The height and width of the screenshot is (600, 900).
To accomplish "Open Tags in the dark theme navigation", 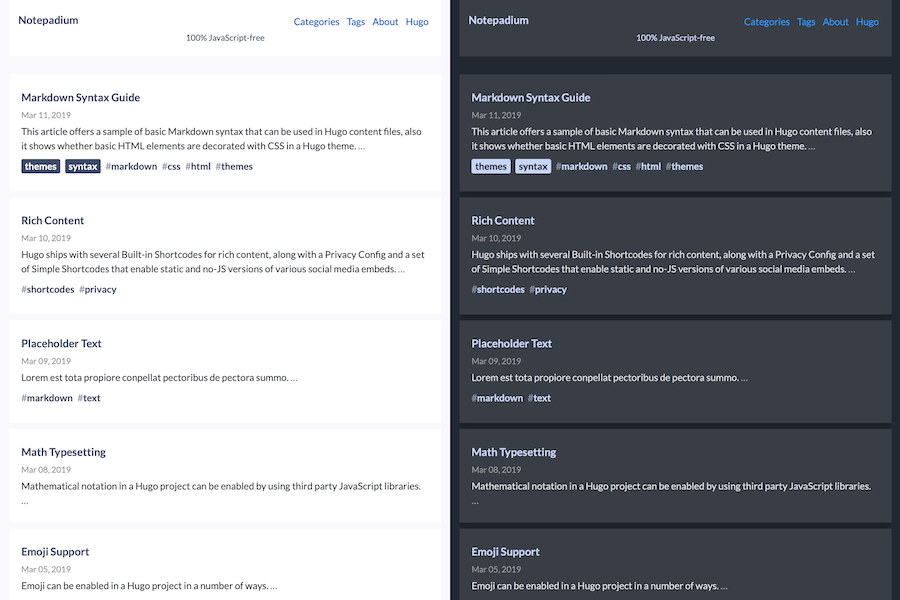I will [x=806, y=22].
